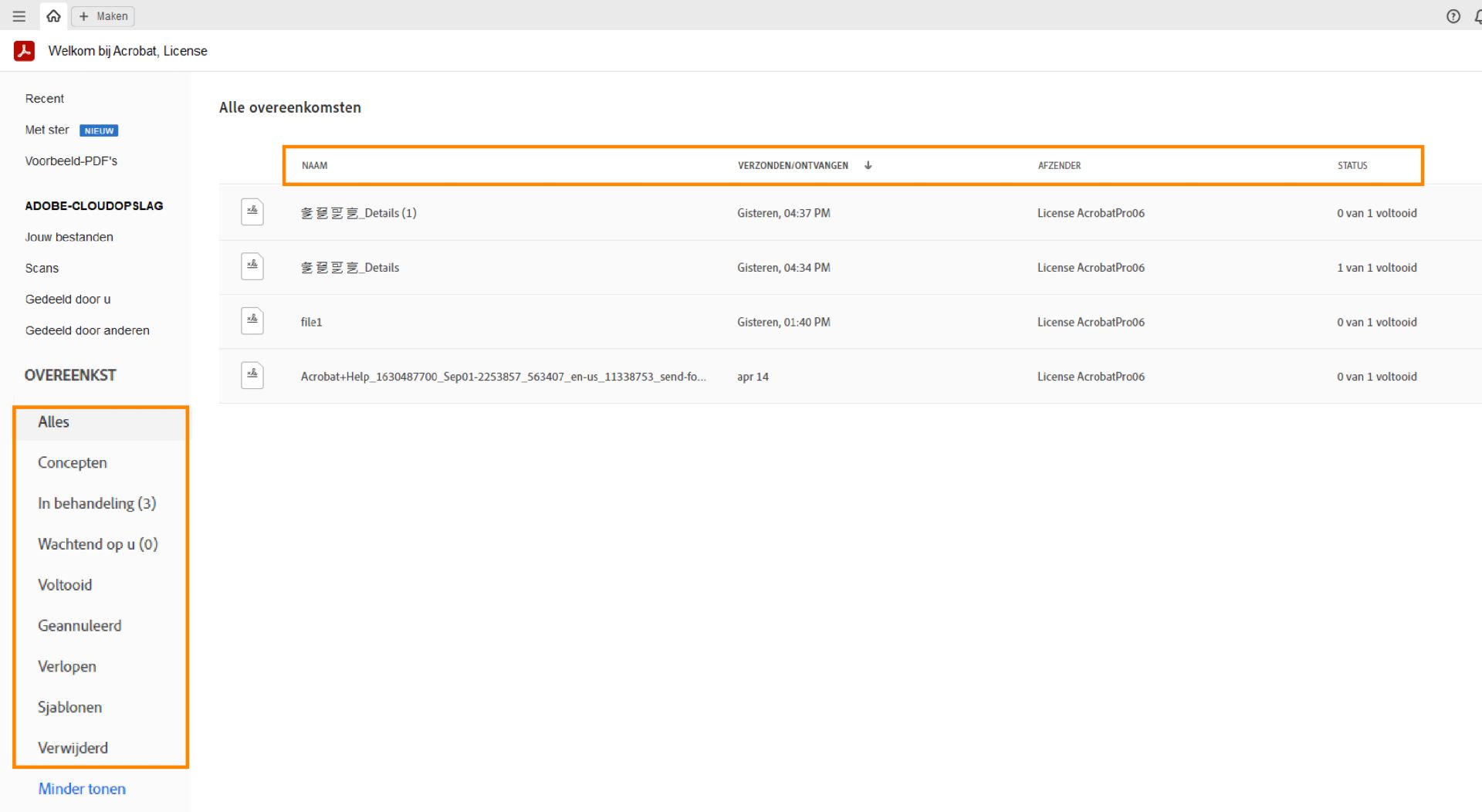The width and height of the screenshot is (1482, 812).
Task: Go to the Home icon tab
Action: pyautogui.click(x=53, y=16)
